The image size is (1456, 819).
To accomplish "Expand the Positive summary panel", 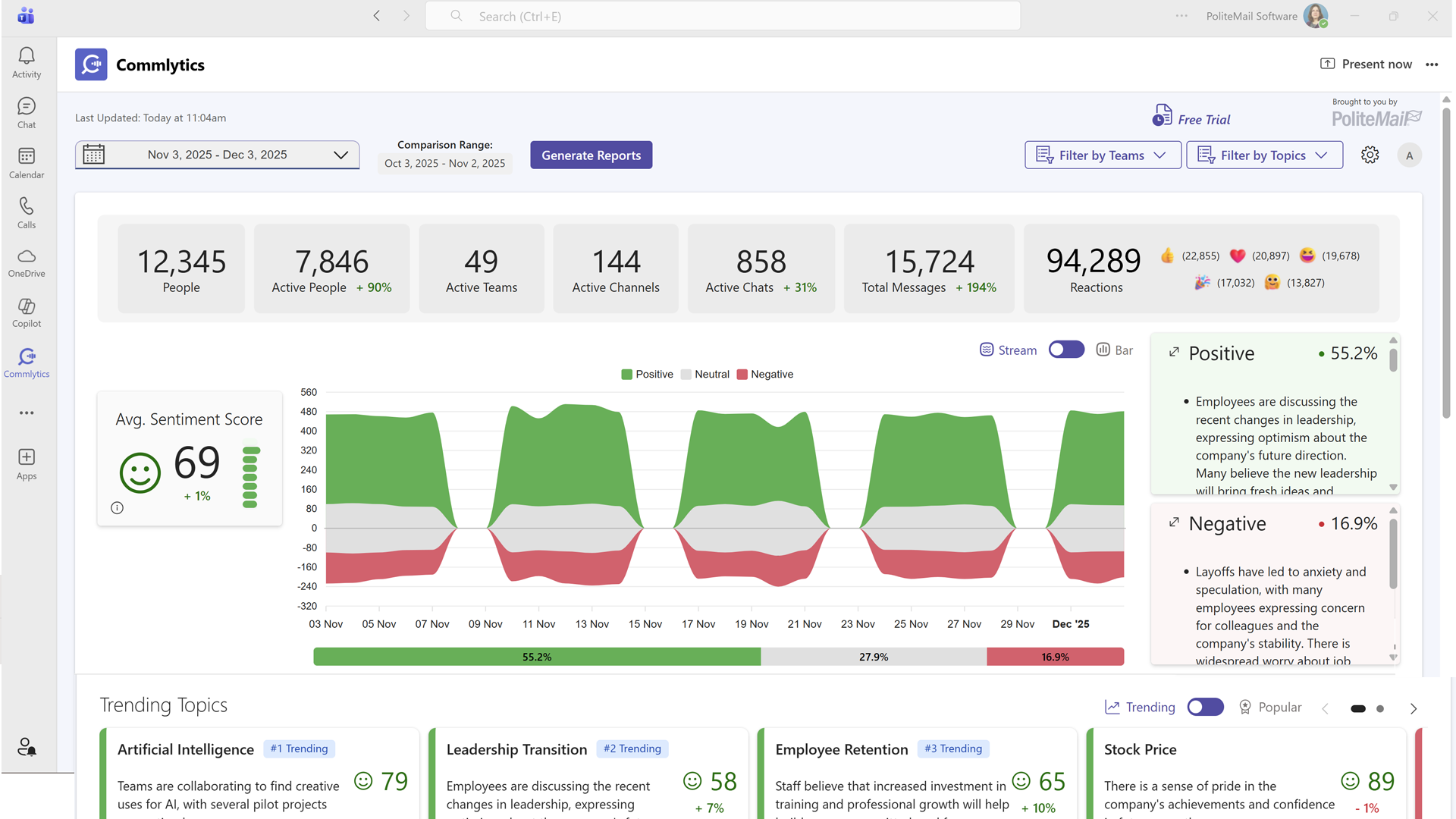I will coord(1174,352).
